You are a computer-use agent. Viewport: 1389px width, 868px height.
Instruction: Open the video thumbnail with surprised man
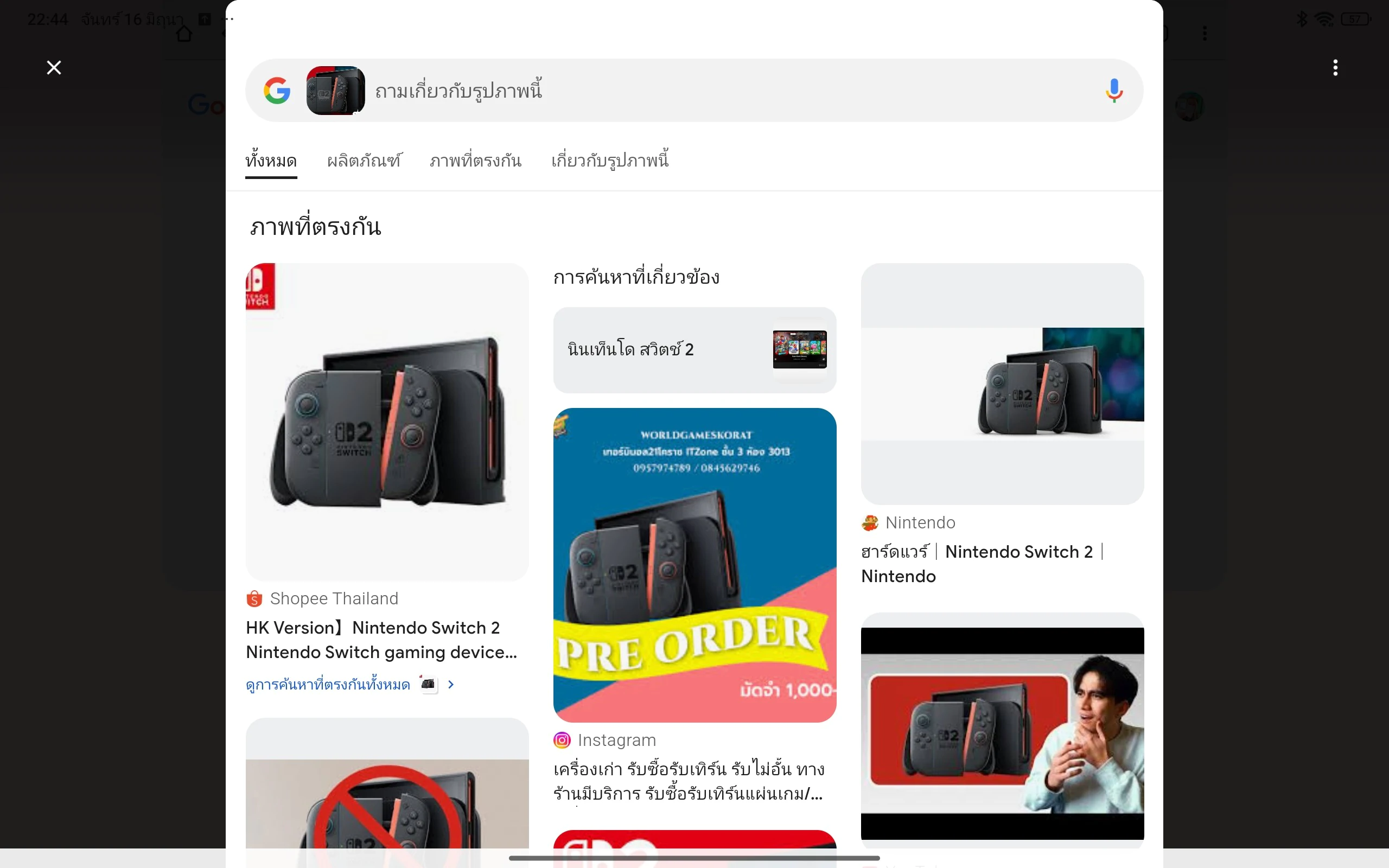tap(1002, 732)
